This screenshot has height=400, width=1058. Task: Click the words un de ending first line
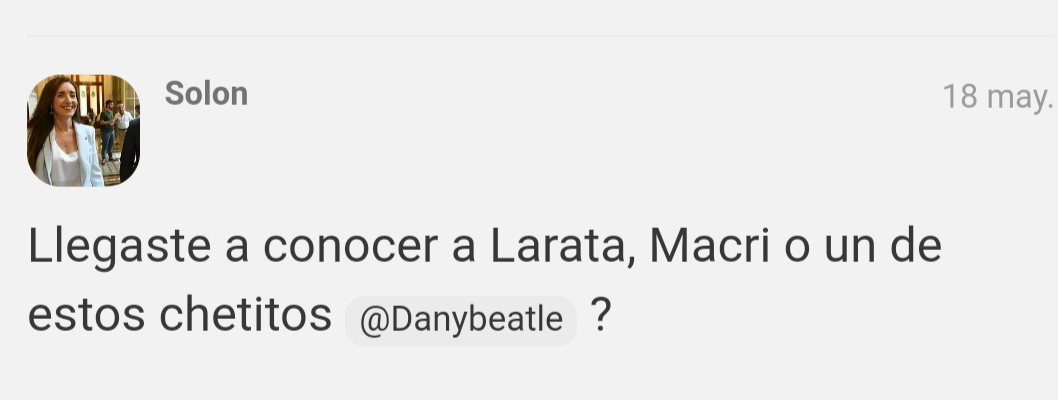(883, 246)
